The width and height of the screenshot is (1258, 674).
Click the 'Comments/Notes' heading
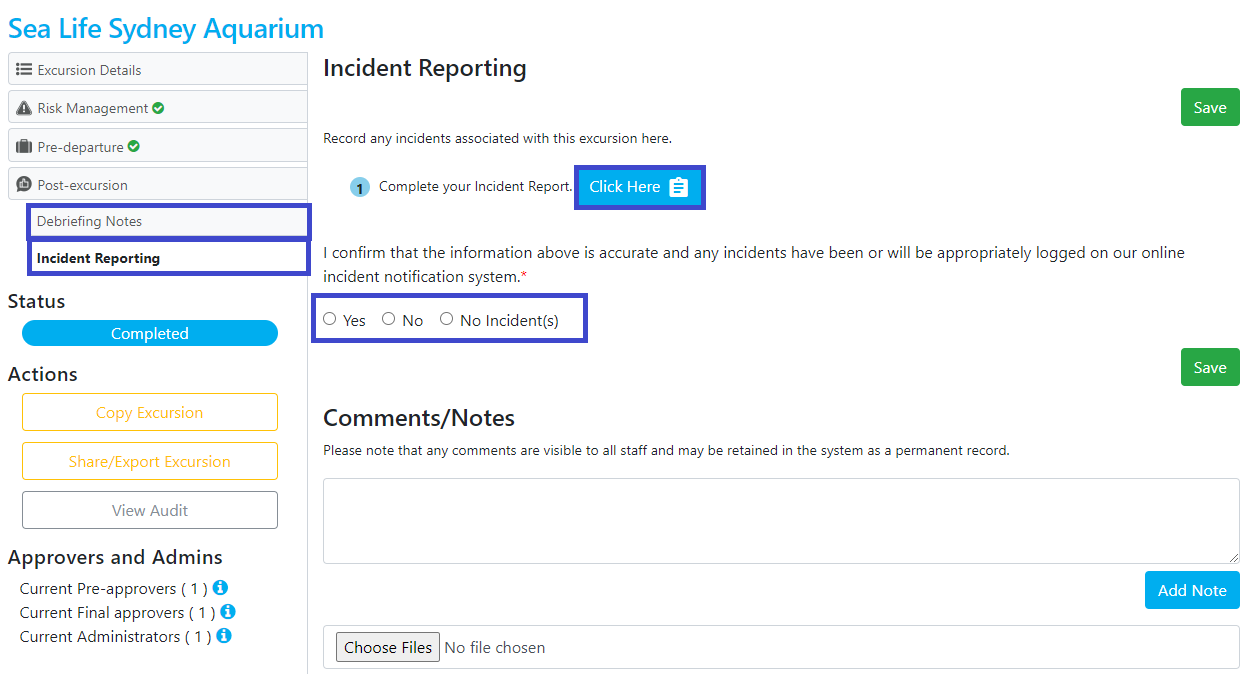point(419,418)
